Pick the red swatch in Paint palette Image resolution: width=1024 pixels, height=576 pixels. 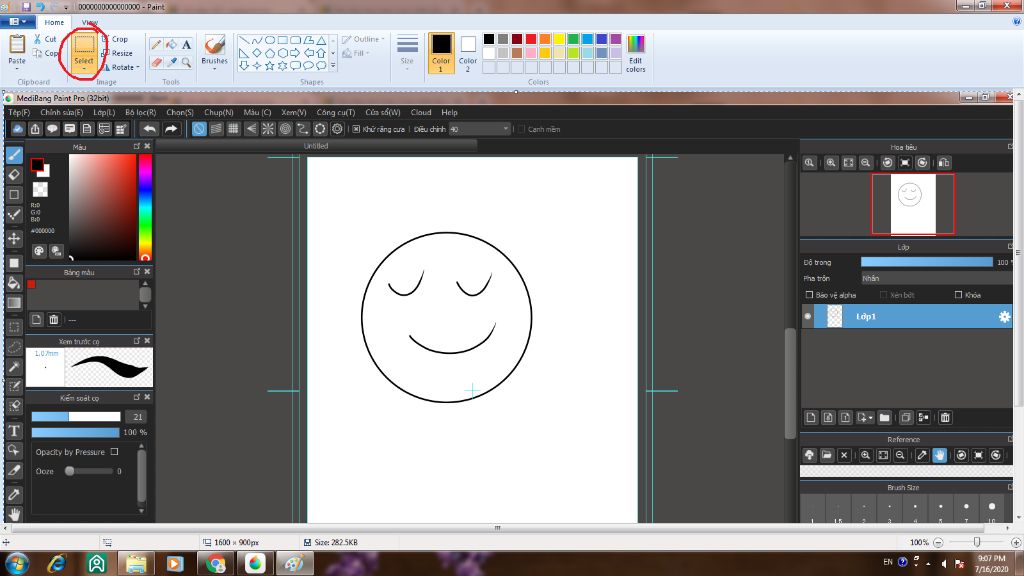[x=531, y=39]
